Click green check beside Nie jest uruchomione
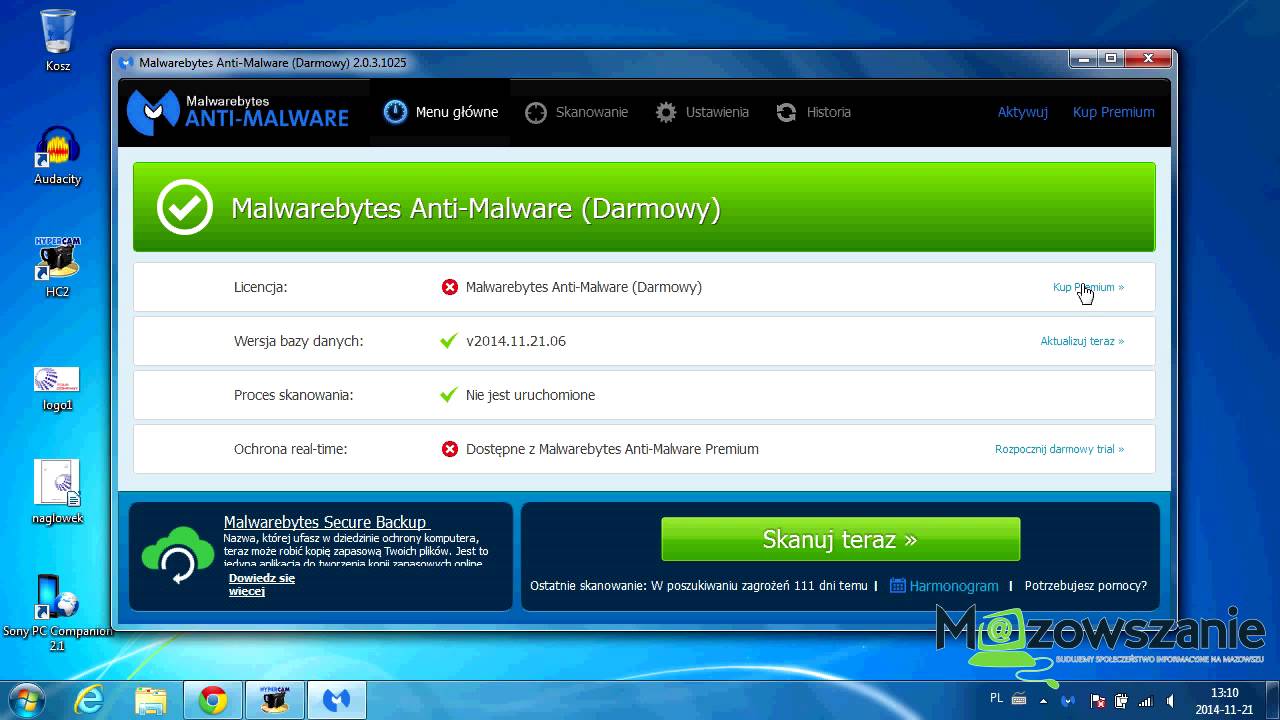Screen dimensions: 1280x720 click(x=449, y=395)
